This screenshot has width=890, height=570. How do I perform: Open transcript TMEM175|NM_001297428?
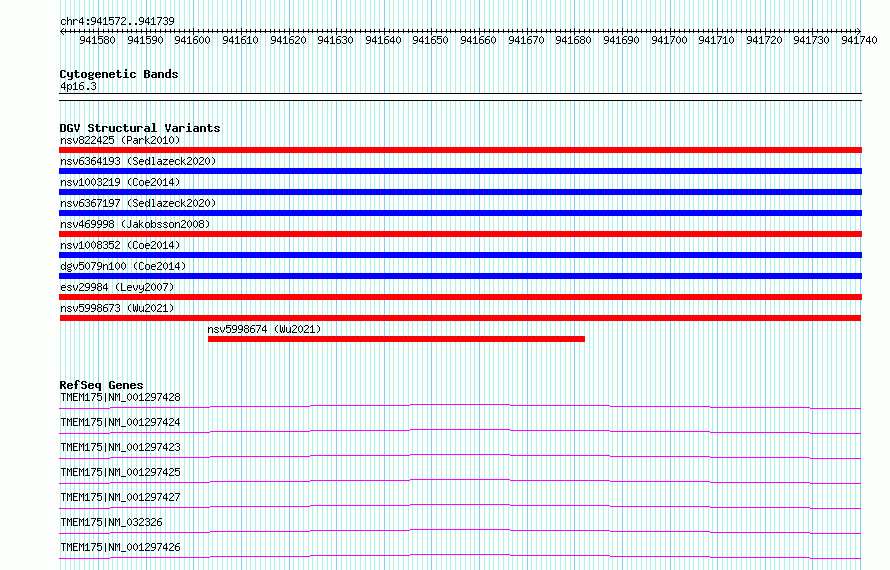(120, 397)
